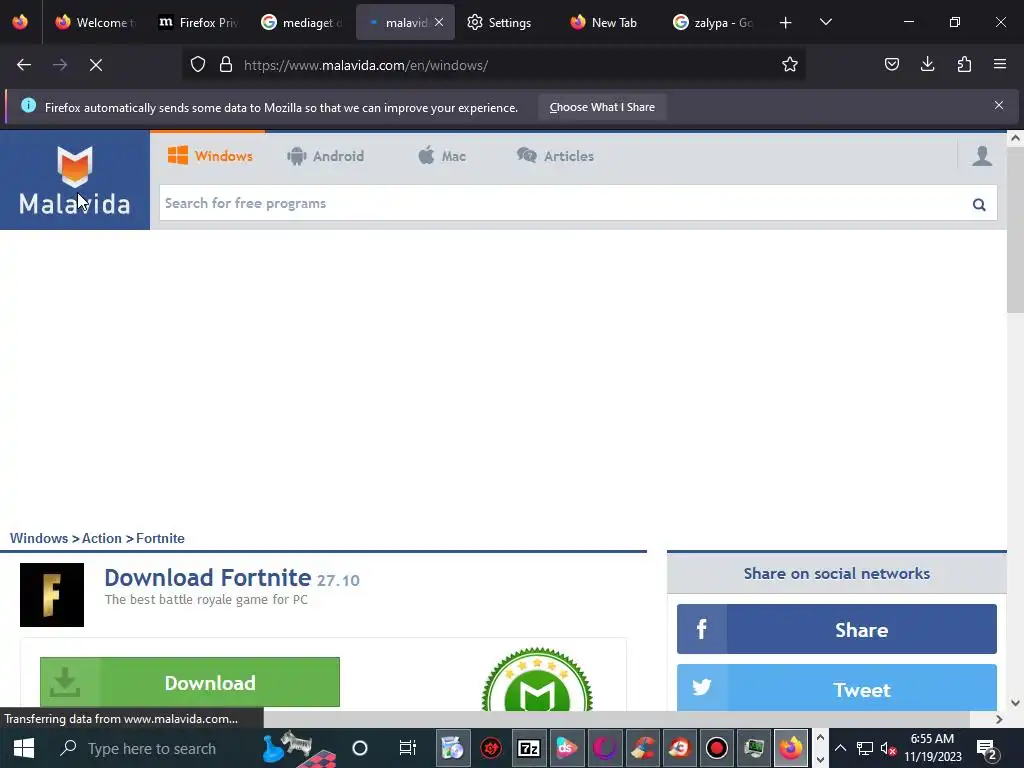Open the user account icon
Screen dimensions: 1024x768
pyautogui.click(x=982, y=156)
